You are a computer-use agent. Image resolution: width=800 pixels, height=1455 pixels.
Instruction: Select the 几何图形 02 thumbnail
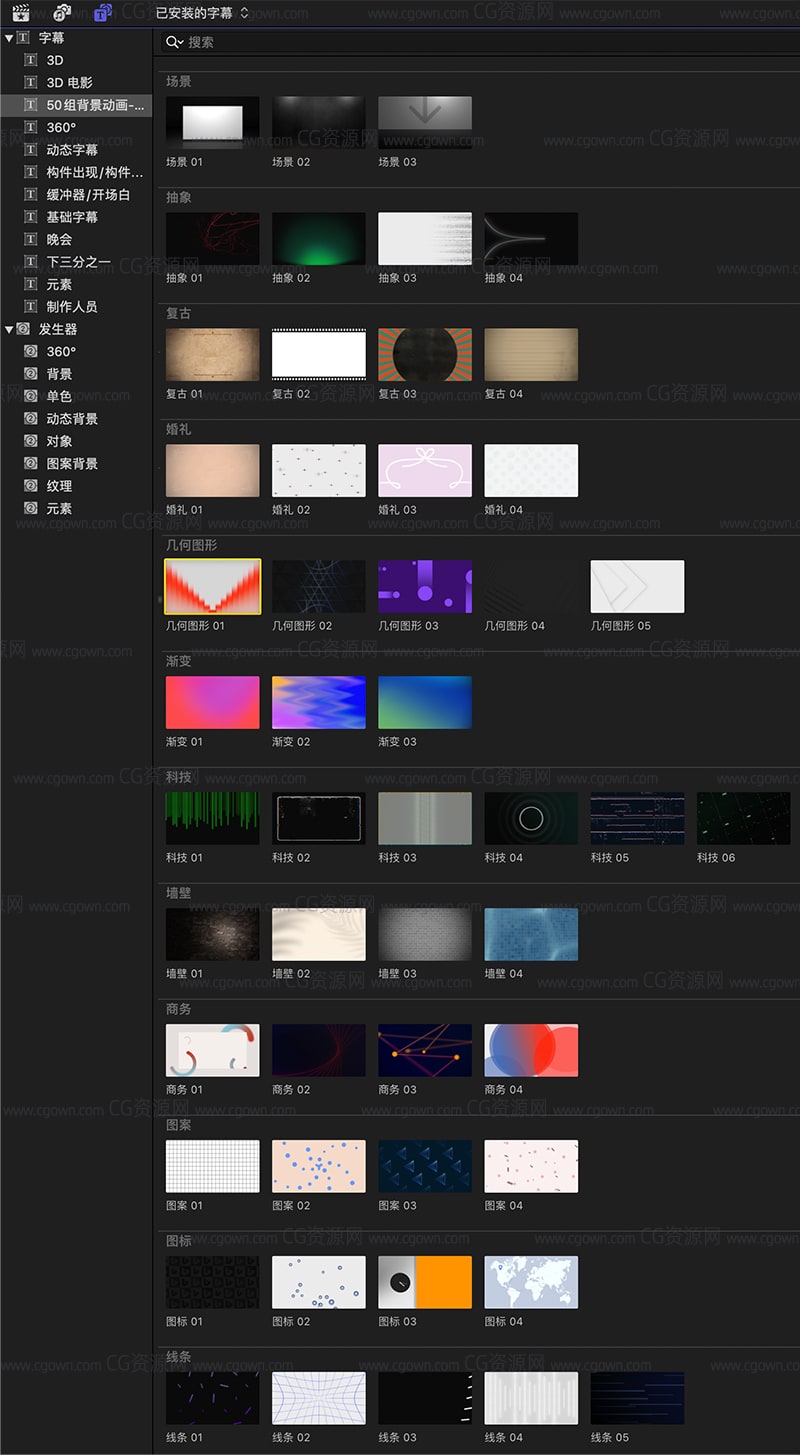318,588
